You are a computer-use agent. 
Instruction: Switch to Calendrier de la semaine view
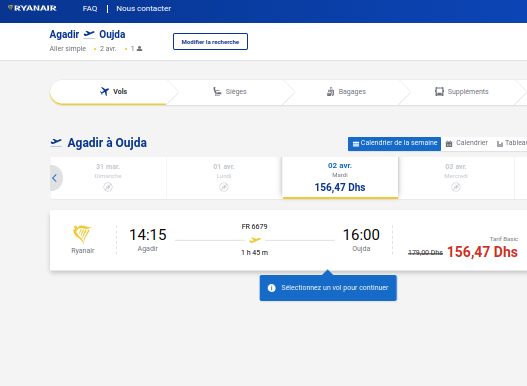click(394, 144)
